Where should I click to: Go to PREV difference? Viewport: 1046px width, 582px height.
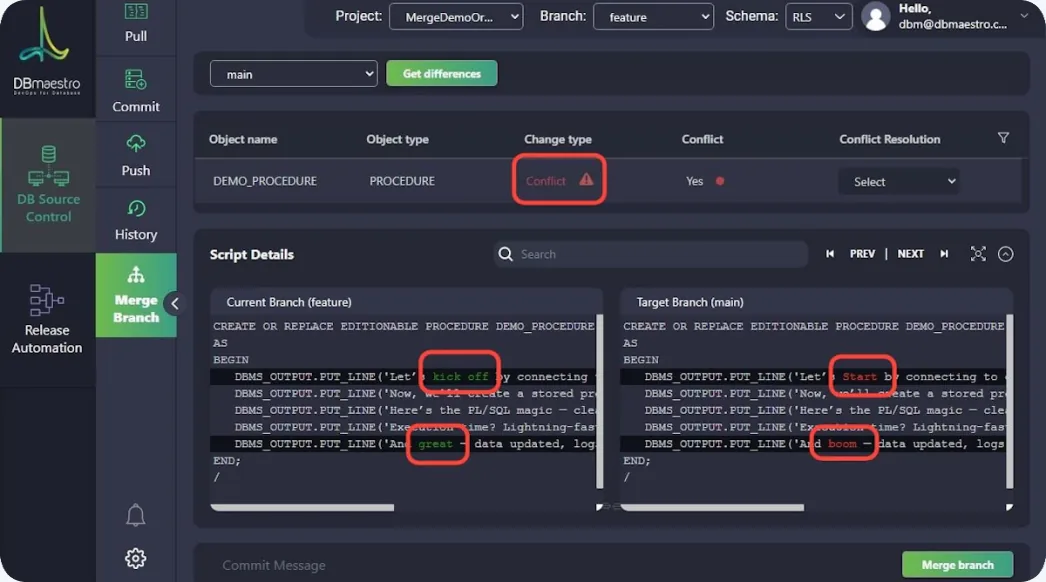click(862, 254)
